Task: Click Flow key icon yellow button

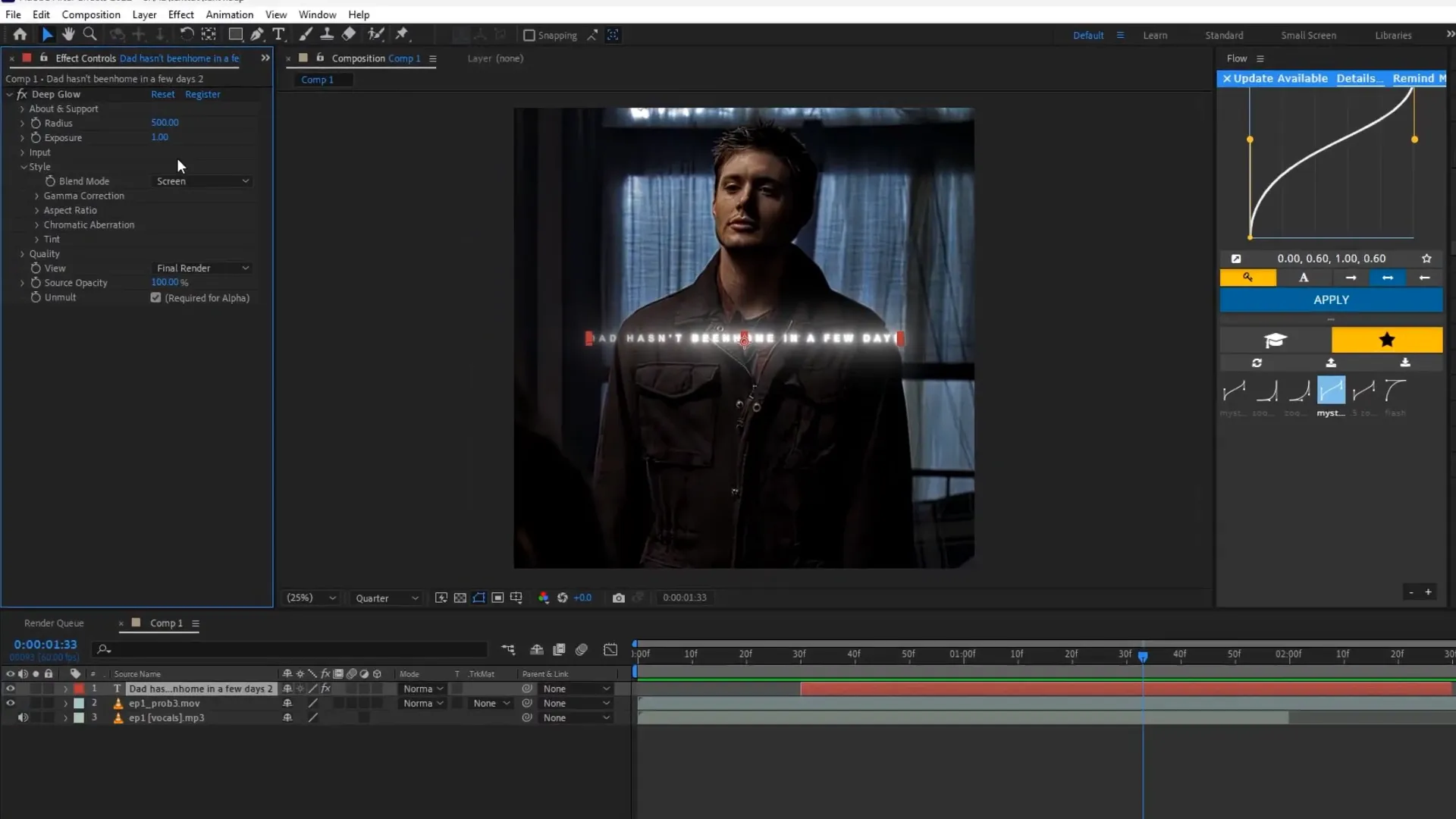Action: click(x=1247, y=278)
